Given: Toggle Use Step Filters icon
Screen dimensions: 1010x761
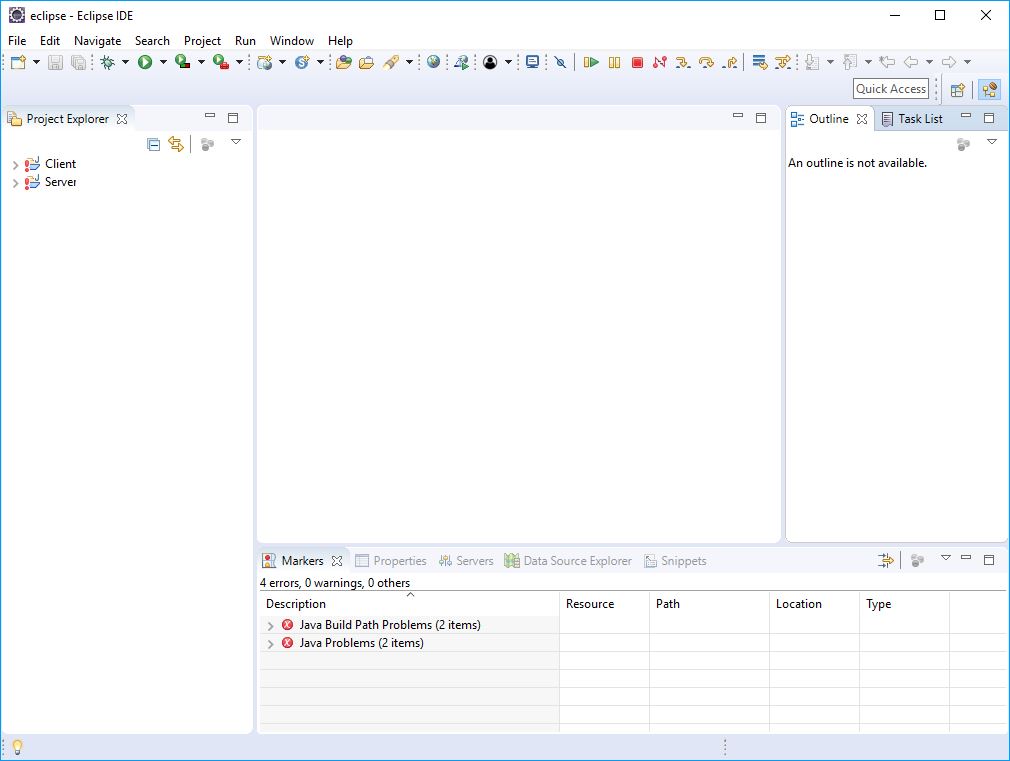Looking at the screenshot, I should pyautogui.click(x=783, y=62).
